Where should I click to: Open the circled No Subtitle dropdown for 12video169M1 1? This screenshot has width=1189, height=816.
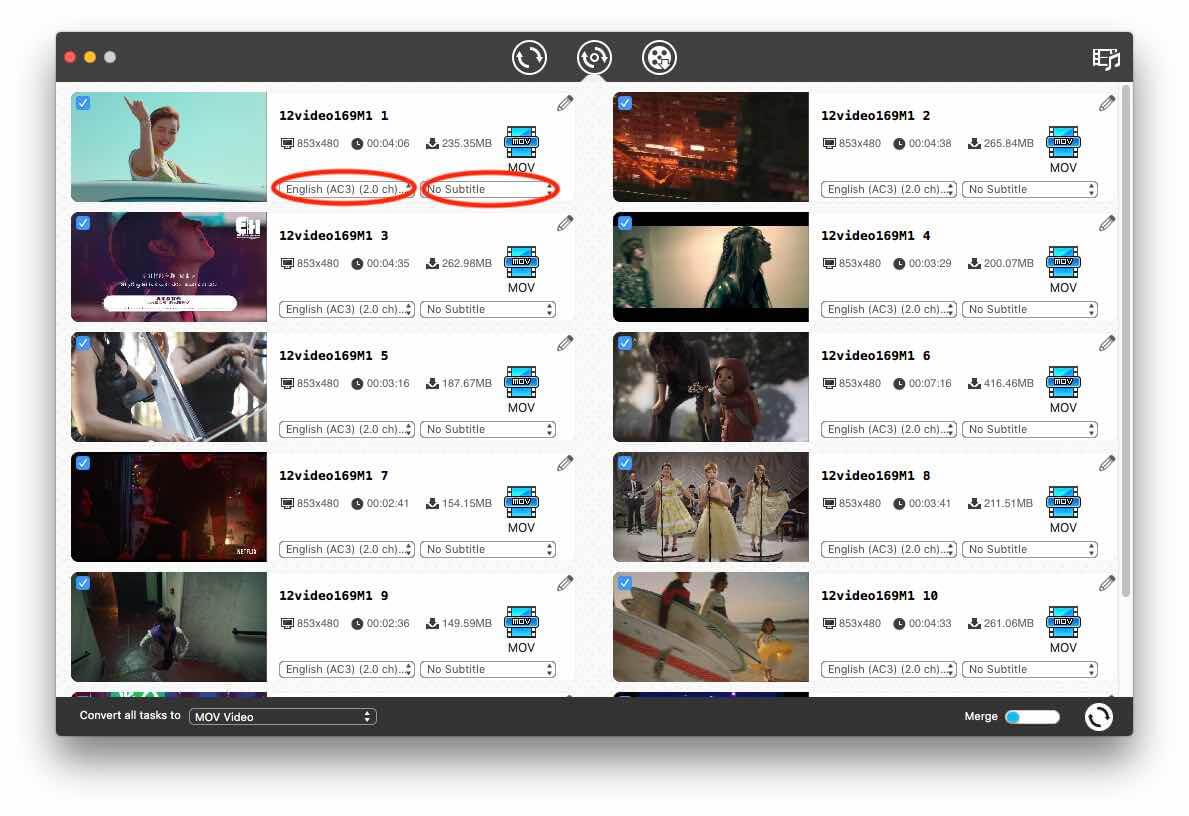488,188
